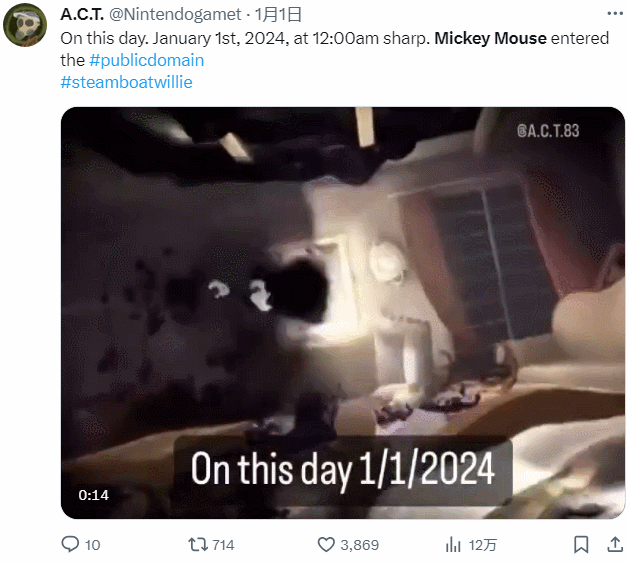Click the 10 replies count
Screen dimensions: 629x564
pos(92,545)
